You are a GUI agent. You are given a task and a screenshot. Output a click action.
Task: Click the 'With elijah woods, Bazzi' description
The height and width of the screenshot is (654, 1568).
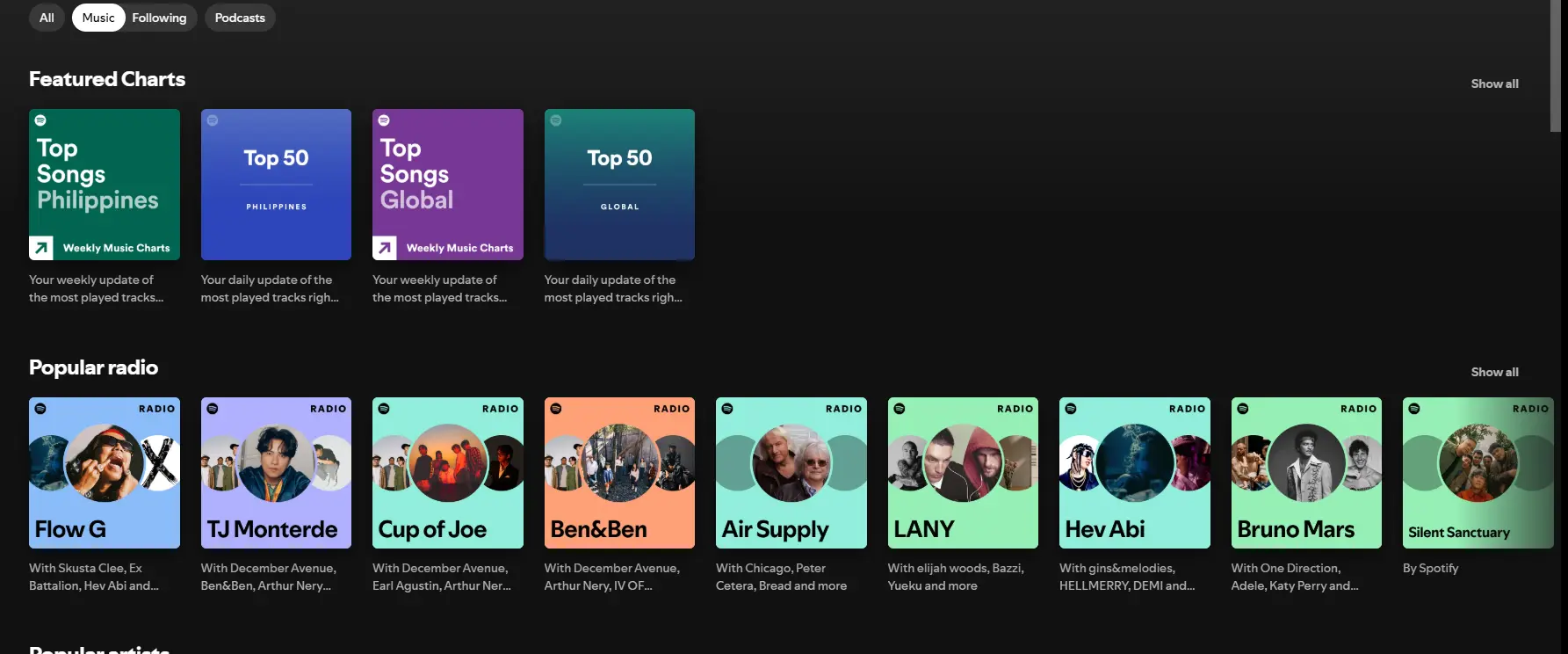(x=956, y=577)
